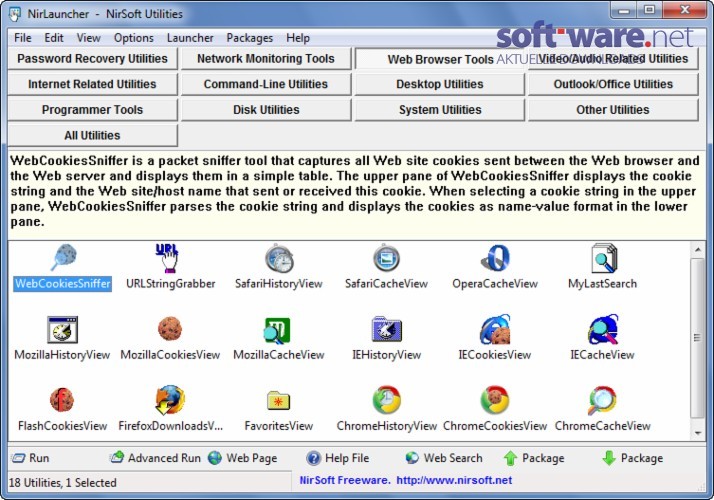Select the ChromeCacheView icon
Image resolution: width=714 pixels, height=500 pixels.
tap(602, 400)
